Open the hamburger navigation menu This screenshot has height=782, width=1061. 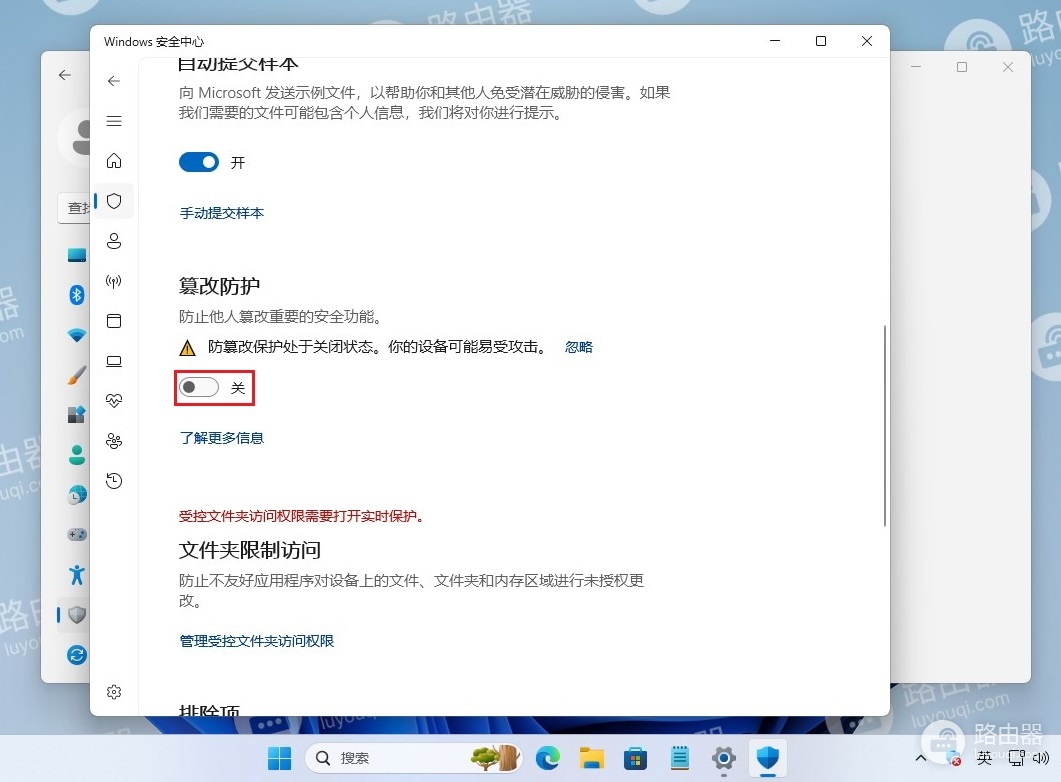point(114,121)
